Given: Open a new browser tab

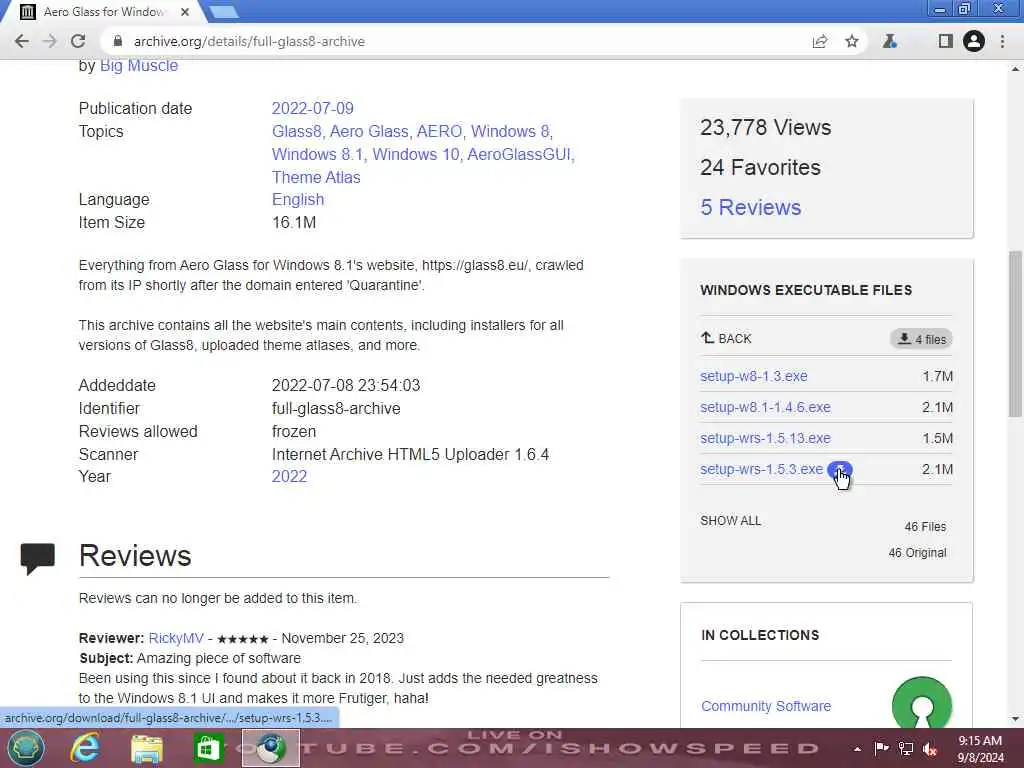Looking at the screenshot, I should [225, 12].
